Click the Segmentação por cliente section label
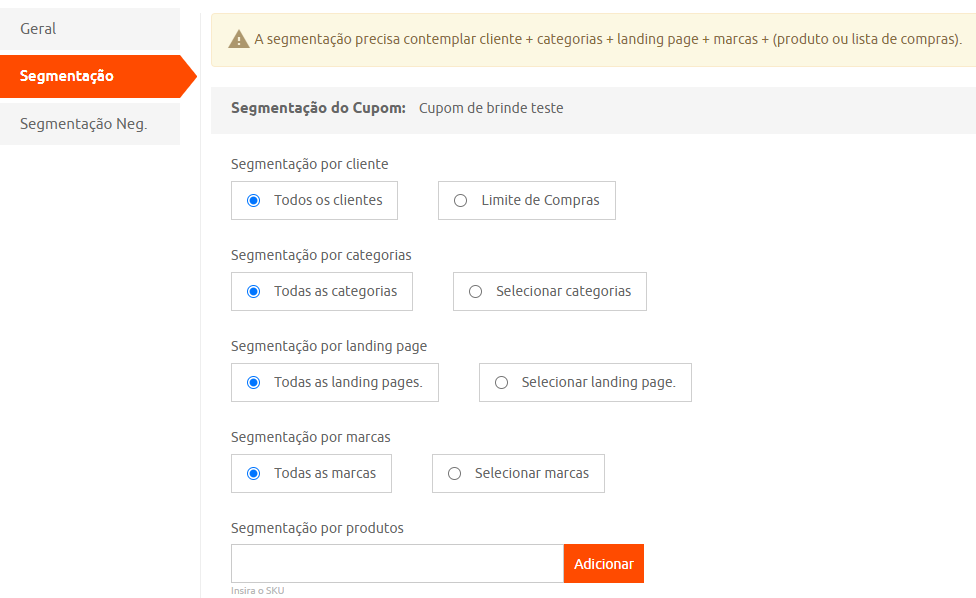The image size is (976, 598). [x=309, y=164]
